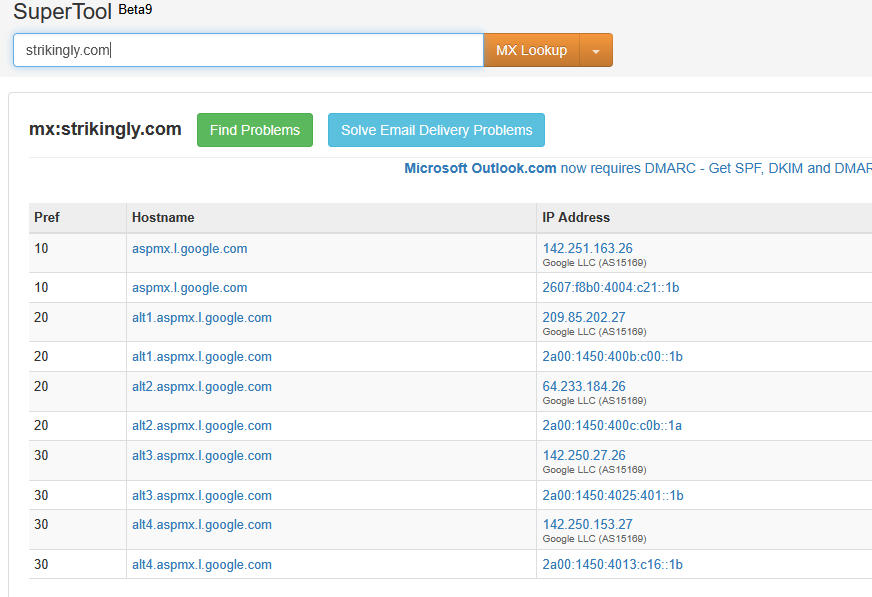Open IPv6 address 2607:f8b0:4004:c21::1b
The width and height of the screenshot is (872, 597).
[x=611, y=287]
